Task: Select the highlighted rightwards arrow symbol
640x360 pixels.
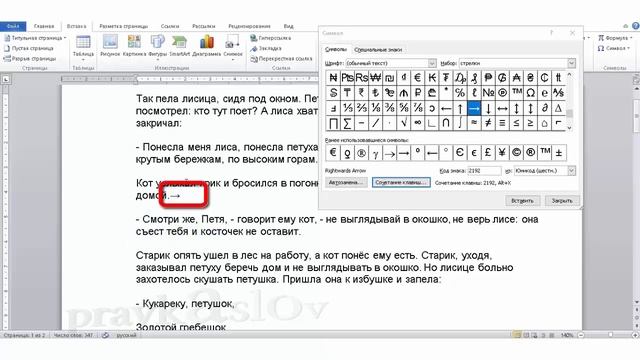Action: [474, 109]
